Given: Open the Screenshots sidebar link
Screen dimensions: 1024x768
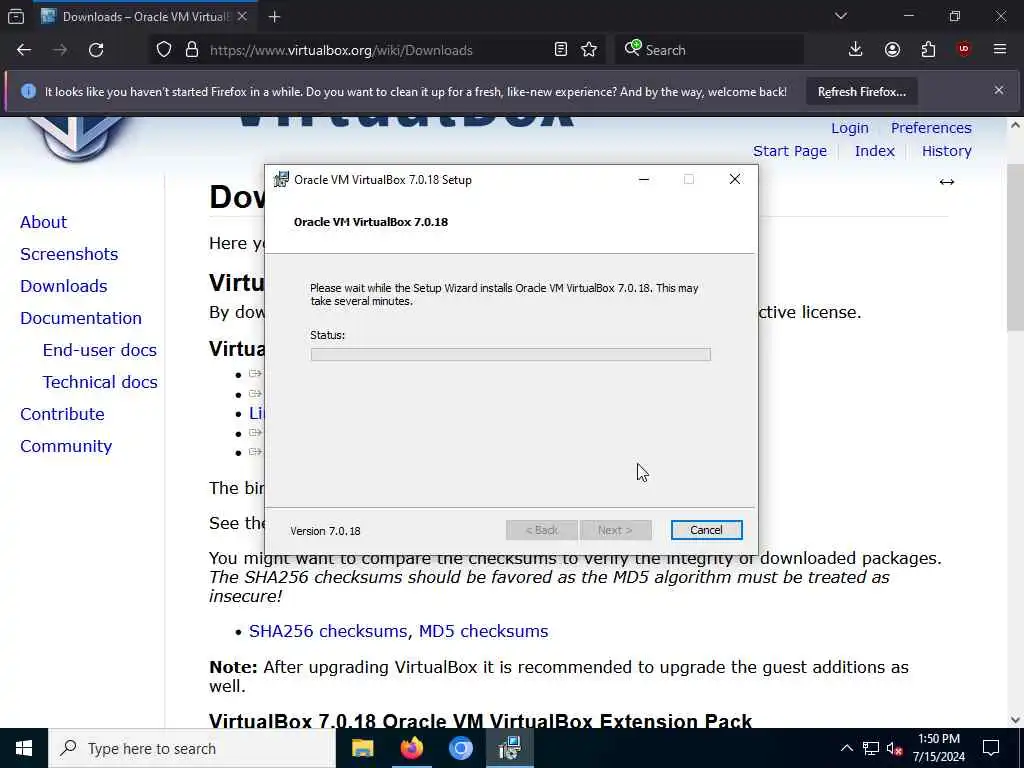Looking at the screenshot, I should [x=69, y=254].
